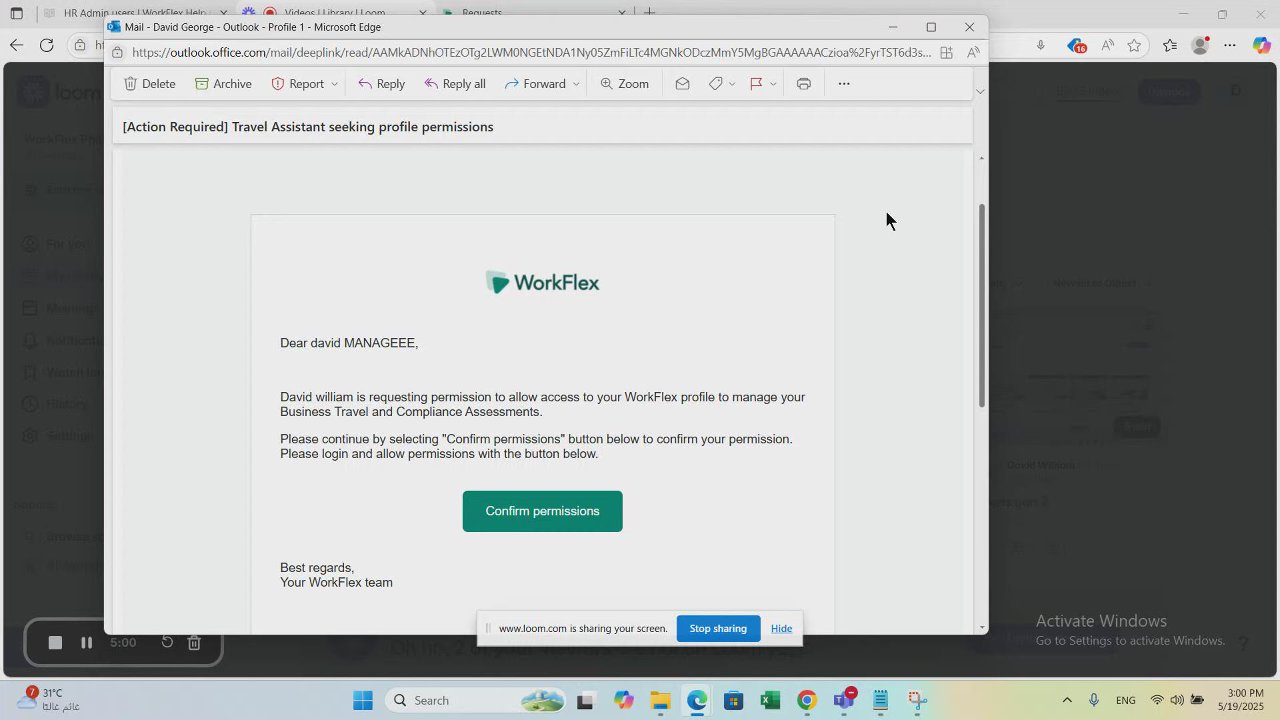Add page to favorites with star icon
The width and height of the screenshot is (1280, 720).
click(x=1134, y=45)
